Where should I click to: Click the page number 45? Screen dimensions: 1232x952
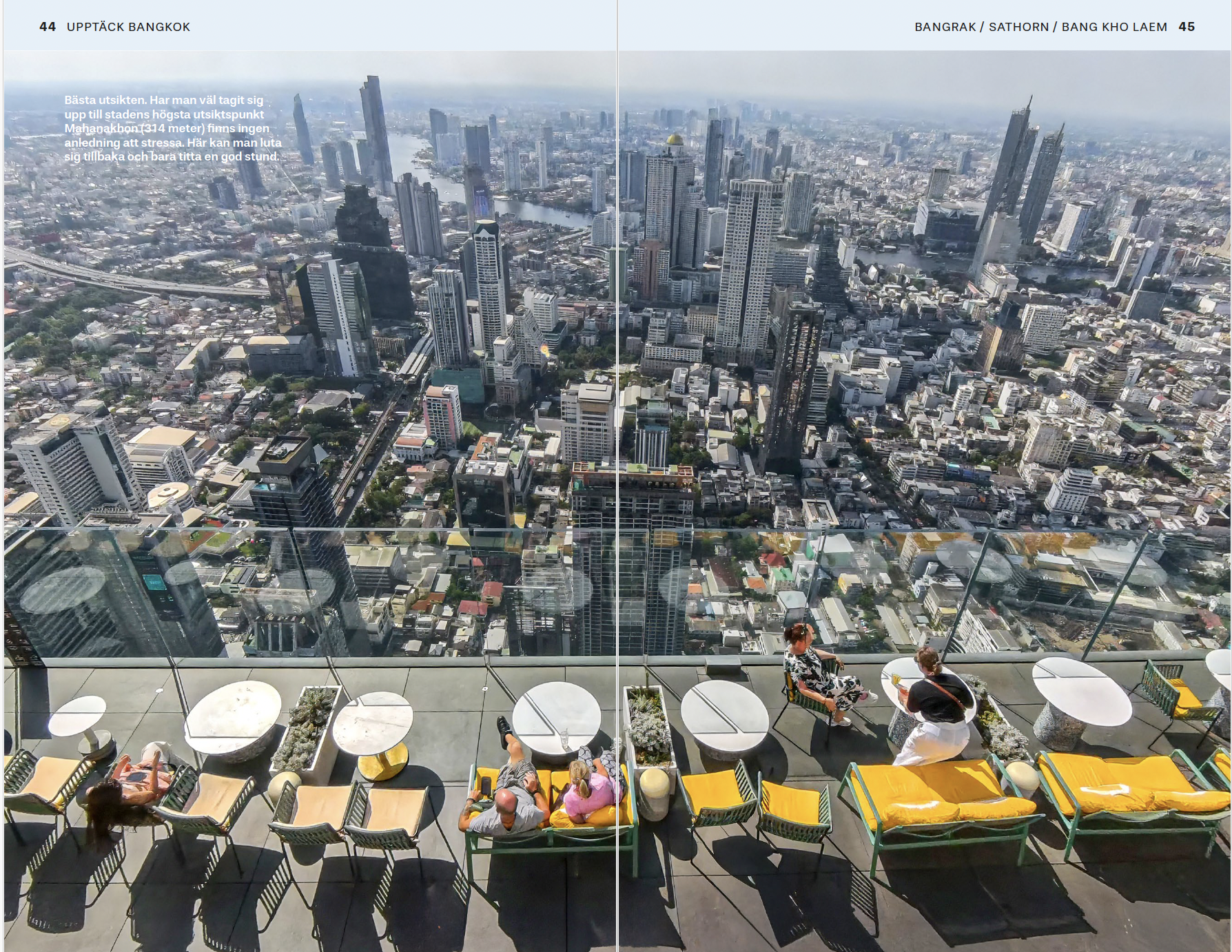tap(1187, 27)
